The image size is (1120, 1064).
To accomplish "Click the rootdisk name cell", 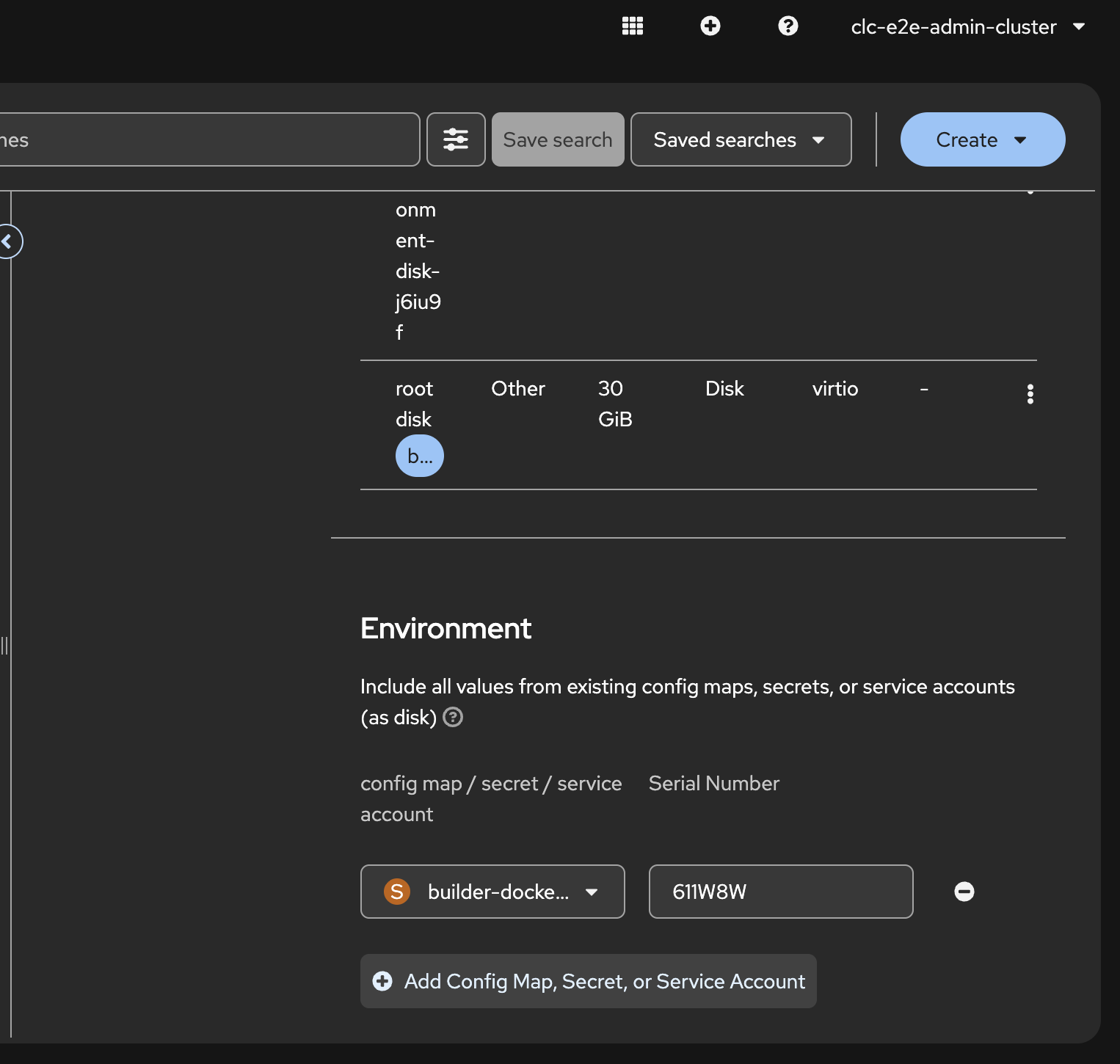I will coord(414,404).
